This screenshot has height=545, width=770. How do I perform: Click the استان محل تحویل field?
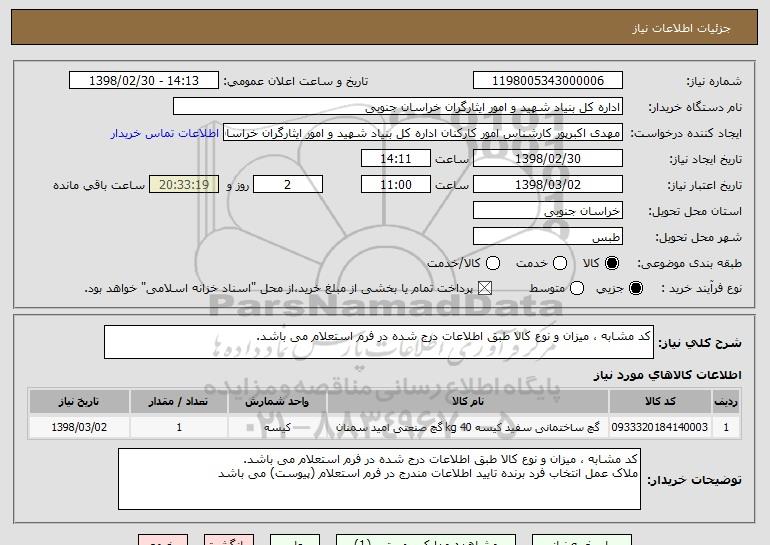[548, 211]
